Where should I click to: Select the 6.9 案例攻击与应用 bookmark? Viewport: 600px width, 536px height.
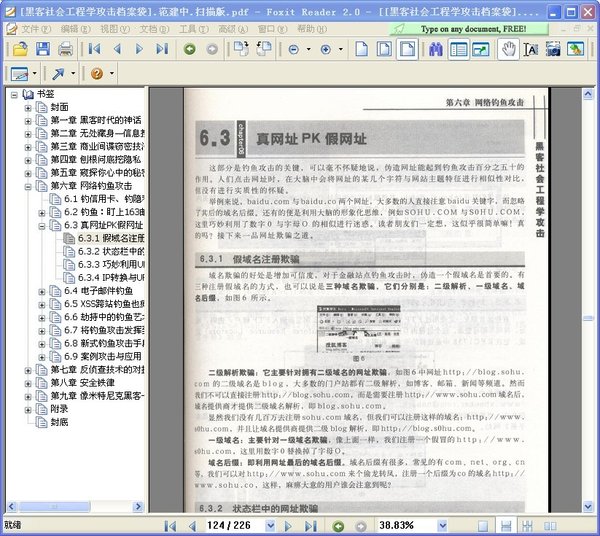tap(103, 357)
